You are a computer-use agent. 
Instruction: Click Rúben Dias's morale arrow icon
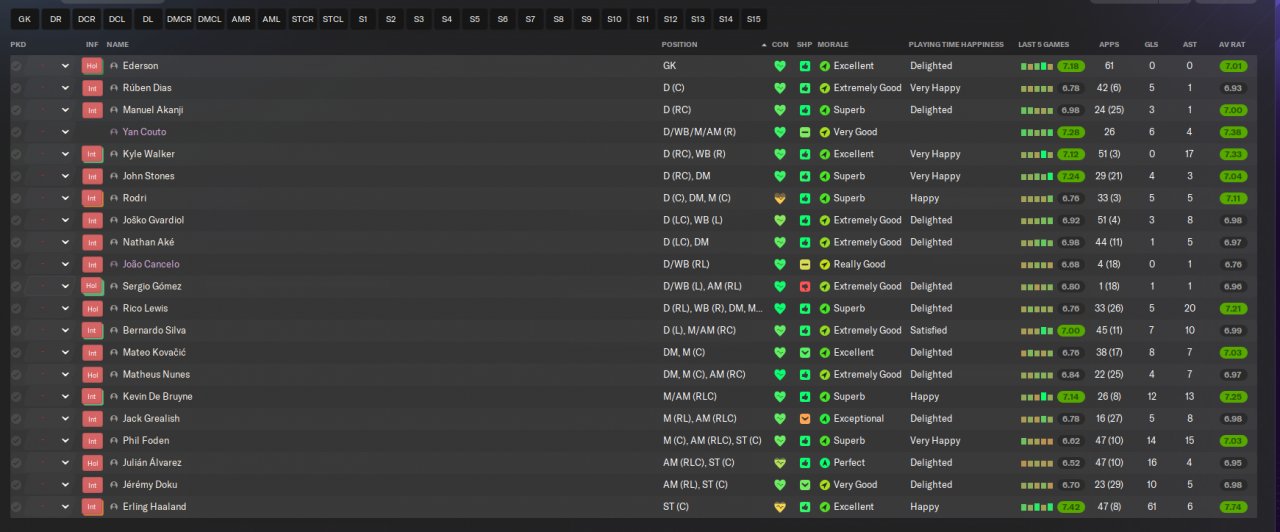point(825,88)
